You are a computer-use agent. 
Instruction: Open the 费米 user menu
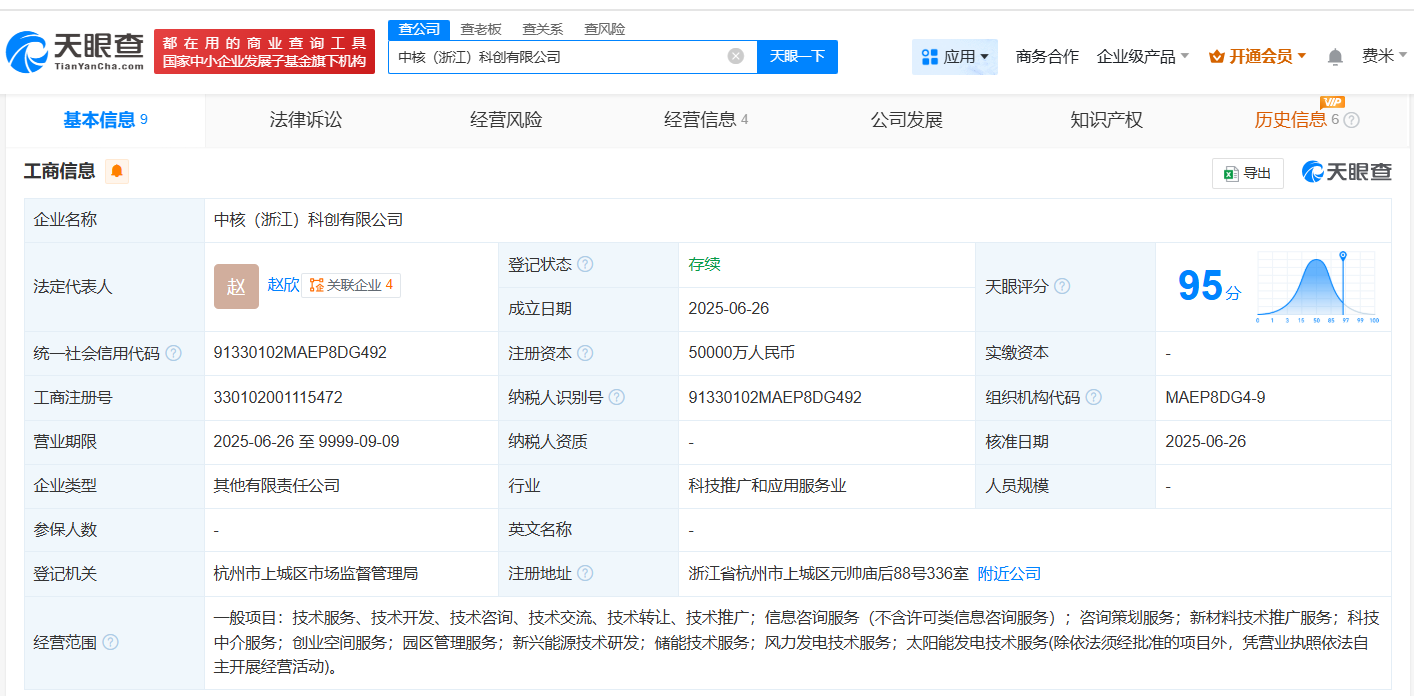(1384, 56)
